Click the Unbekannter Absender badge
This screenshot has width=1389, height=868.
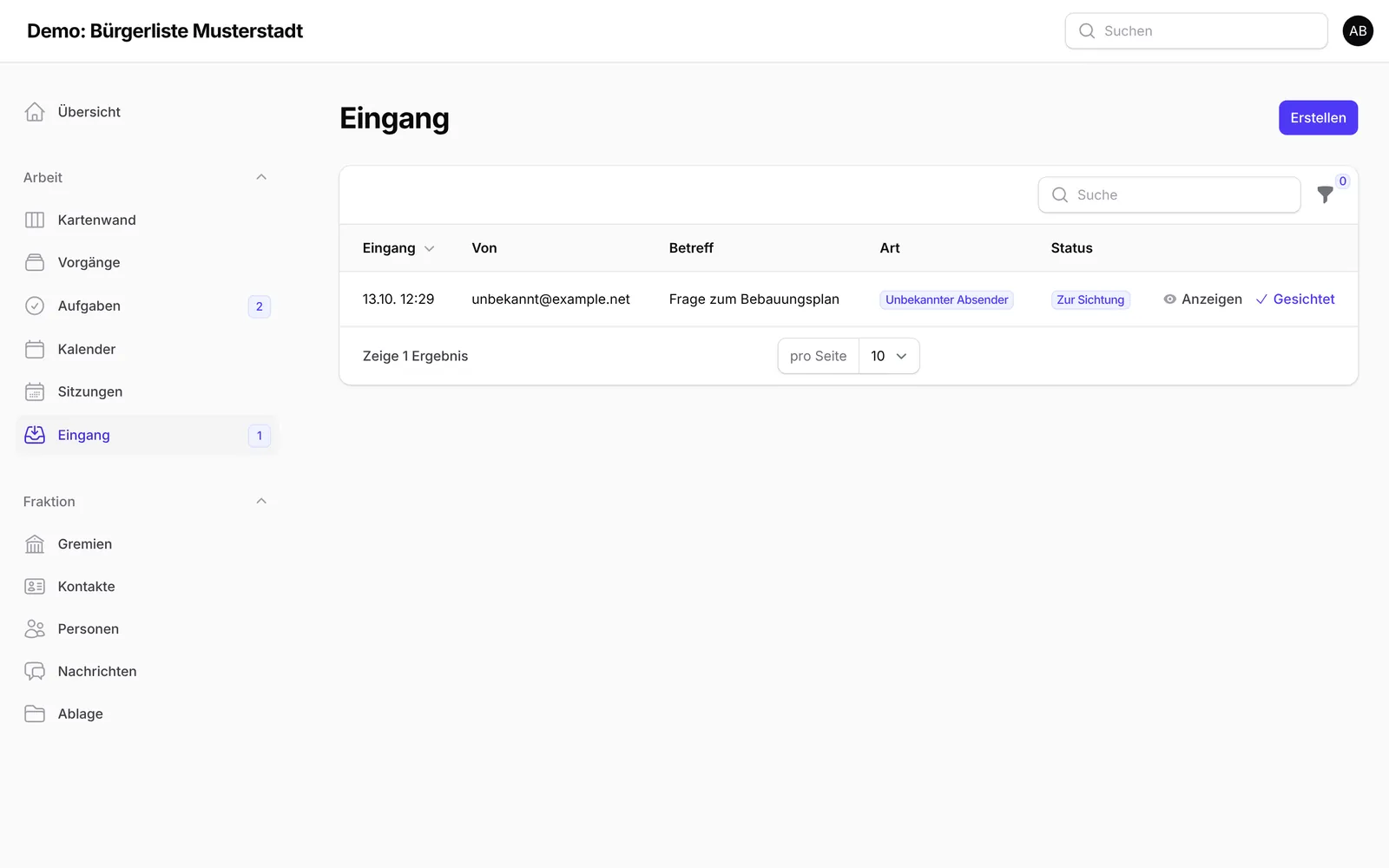pos(946,299)
